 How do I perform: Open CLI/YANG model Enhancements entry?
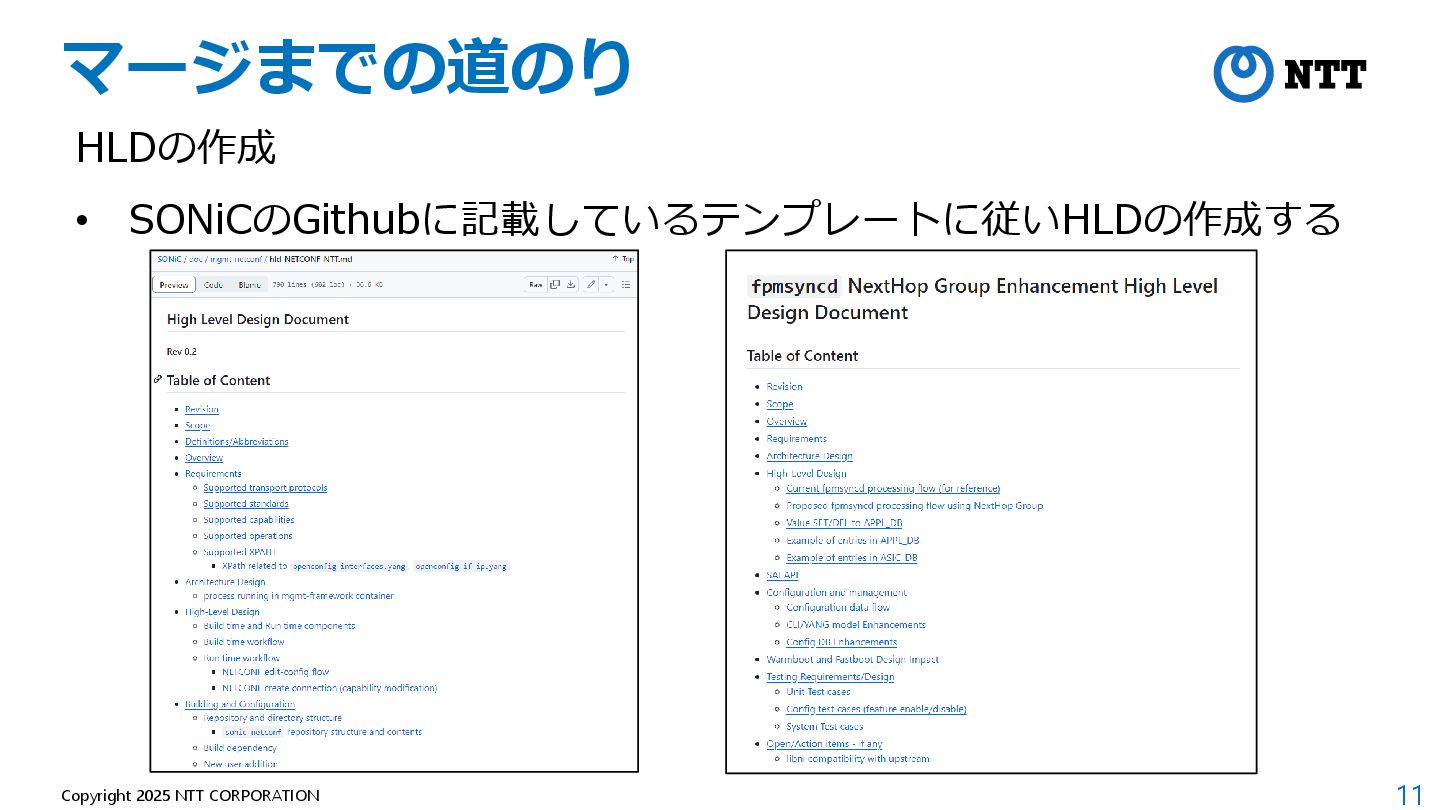pyautogui.click(x=856, y=625)
